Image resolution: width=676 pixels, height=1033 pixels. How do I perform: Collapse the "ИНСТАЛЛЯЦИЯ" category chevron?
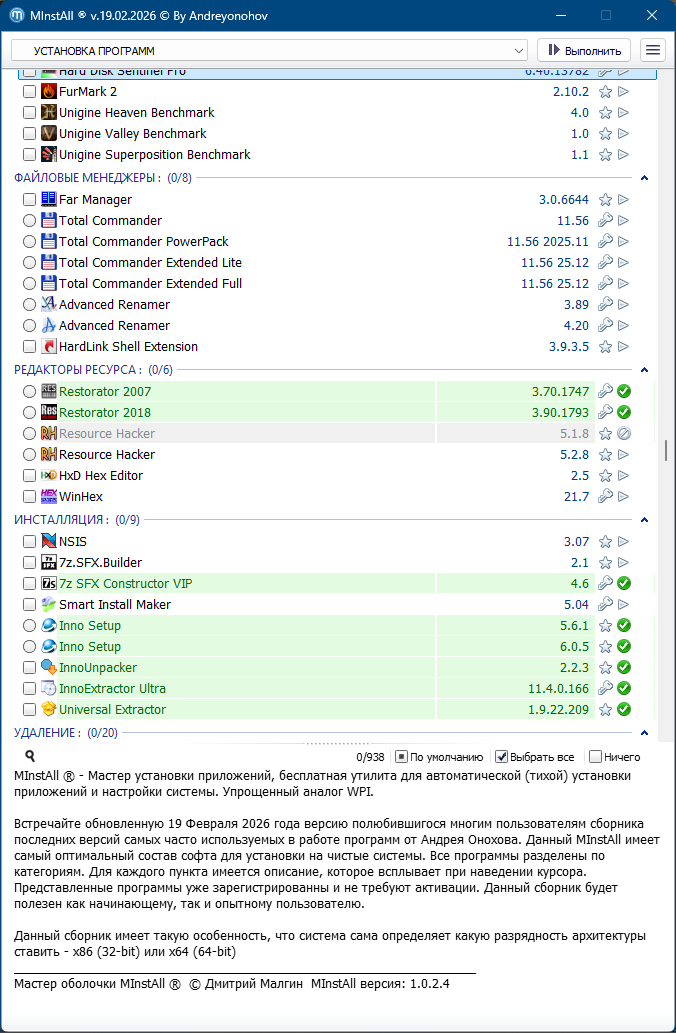[645, 520]
